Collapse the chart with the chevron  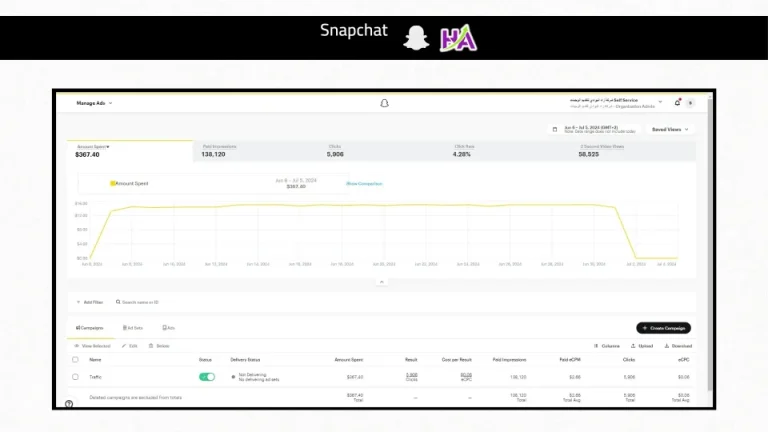click(382, 282)
